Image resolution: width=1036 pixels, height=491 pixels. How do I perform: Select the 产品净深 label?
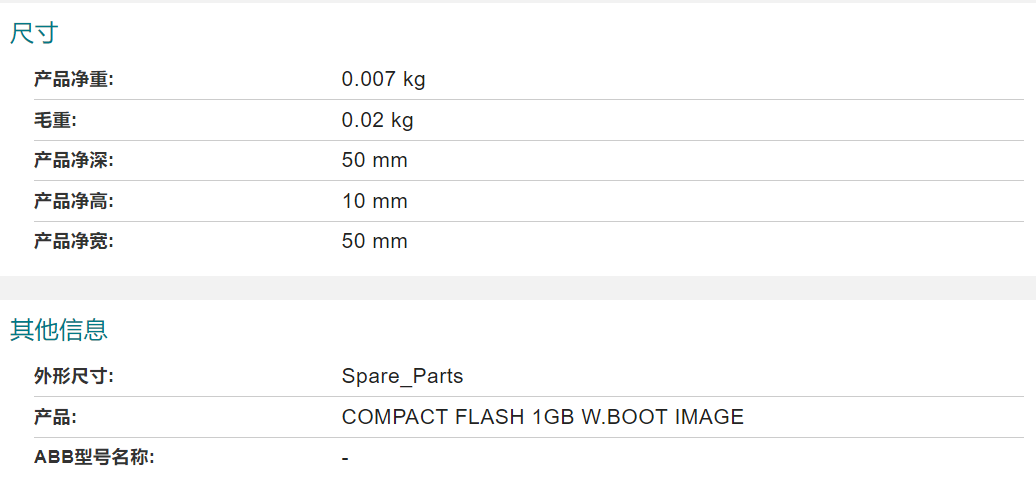[x=74, y=161]
